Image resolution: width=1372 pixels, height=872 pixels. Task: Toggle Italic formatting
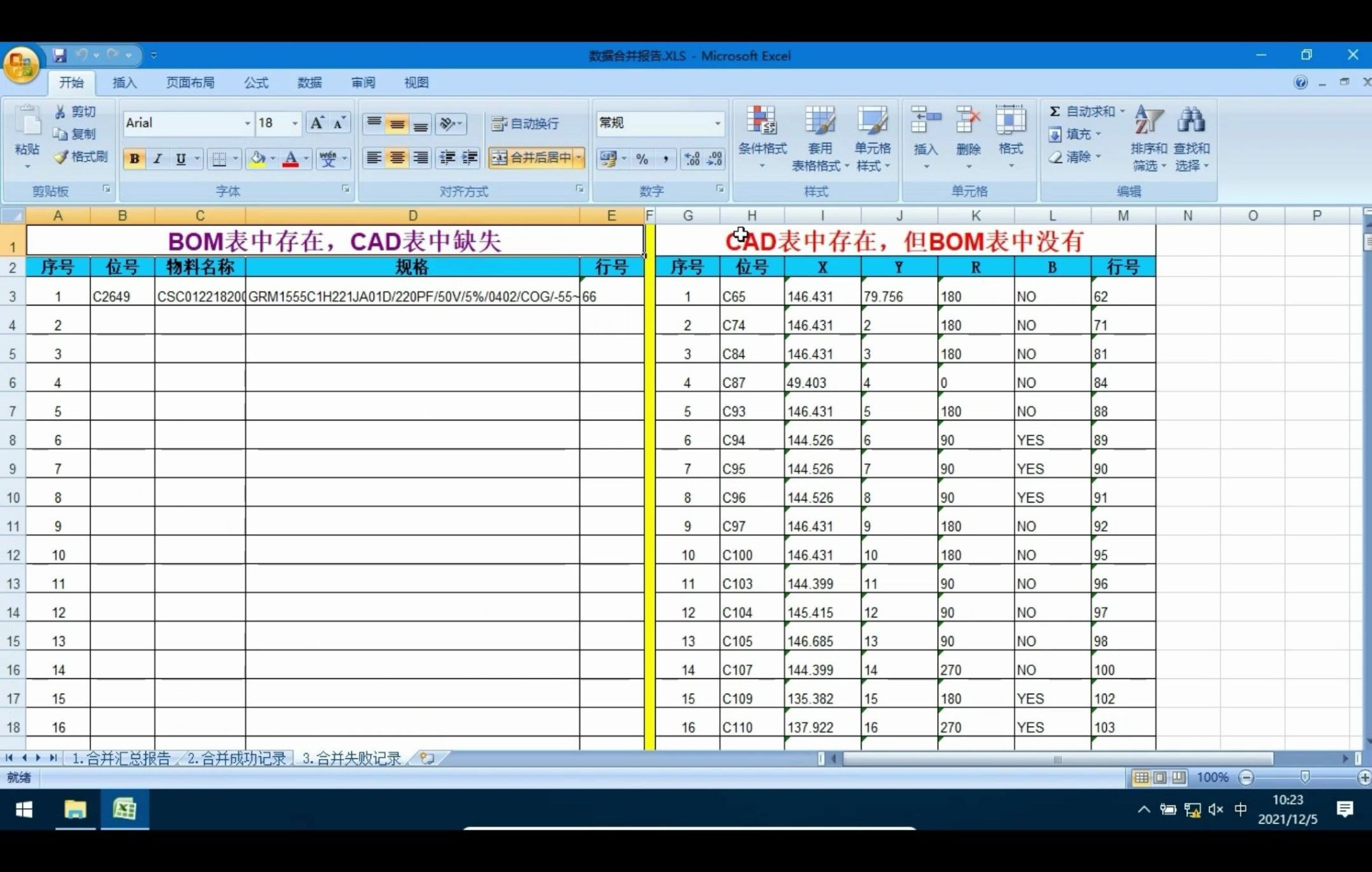pos(158,158)
